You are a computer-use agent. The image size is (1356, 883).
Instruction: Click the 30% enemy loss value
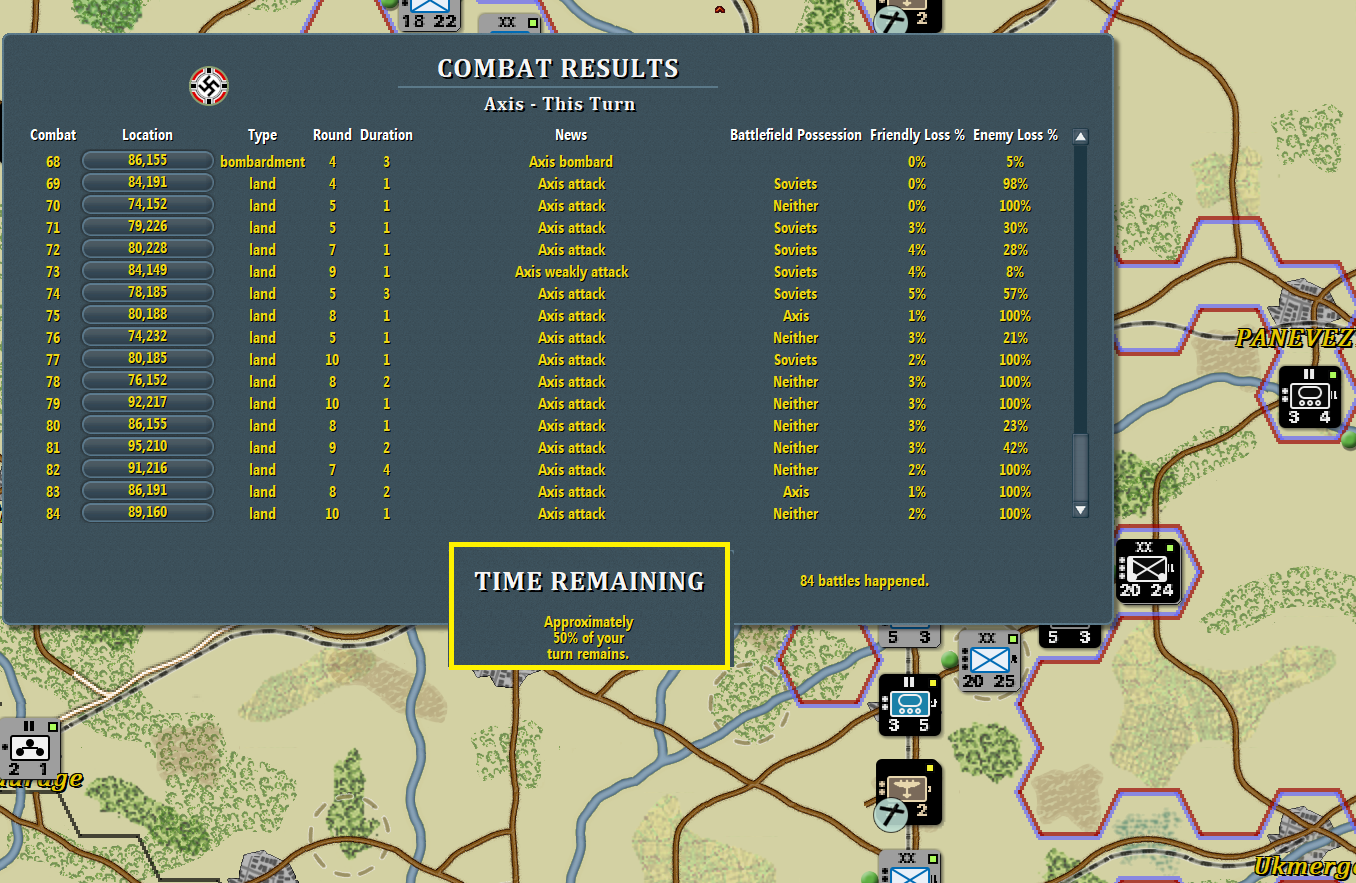tap(1015, 227)
